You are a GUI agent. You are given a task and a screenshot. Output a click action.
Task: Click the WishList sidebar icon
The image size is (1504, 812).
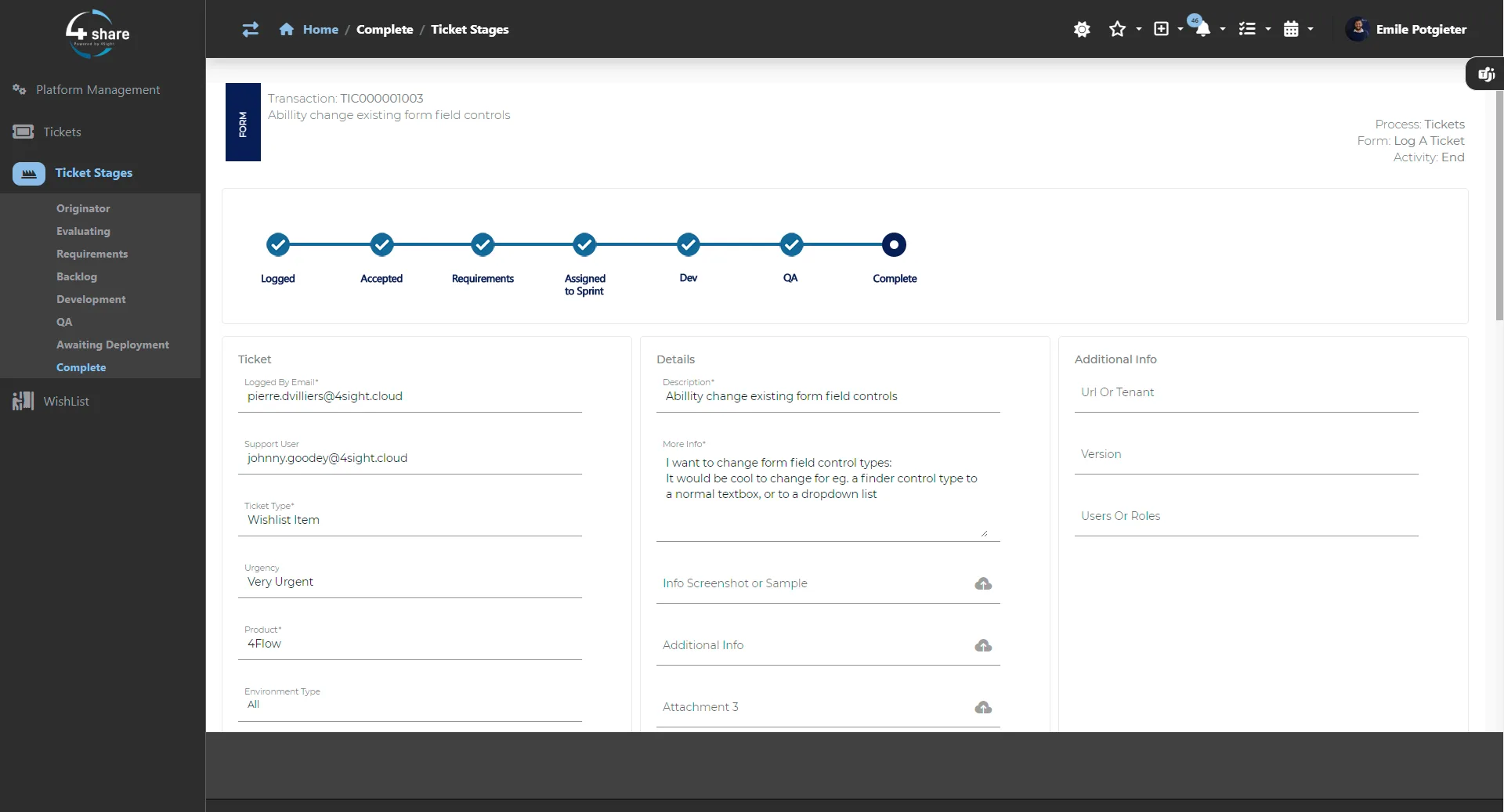point(23,401)
